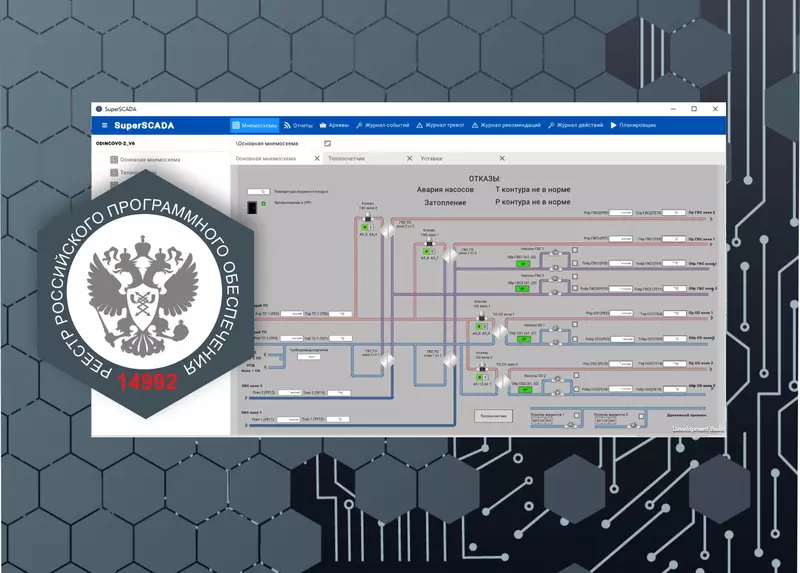Click the pump symbol under Уровень жидкости 2

[x=633, y=425]
